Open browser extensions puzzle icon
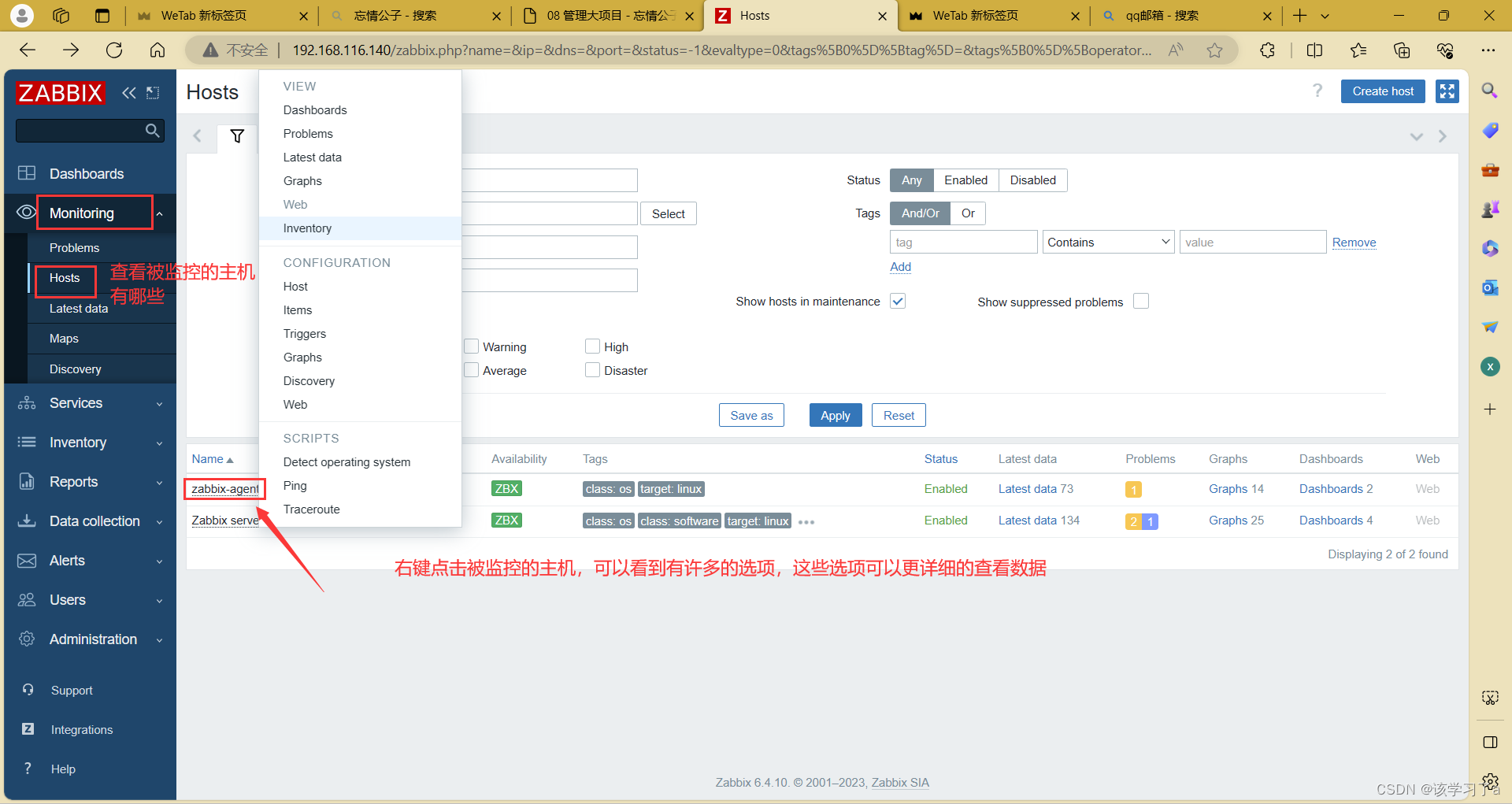Viewport: 1512px width, 804px height. pos(1267,50)
